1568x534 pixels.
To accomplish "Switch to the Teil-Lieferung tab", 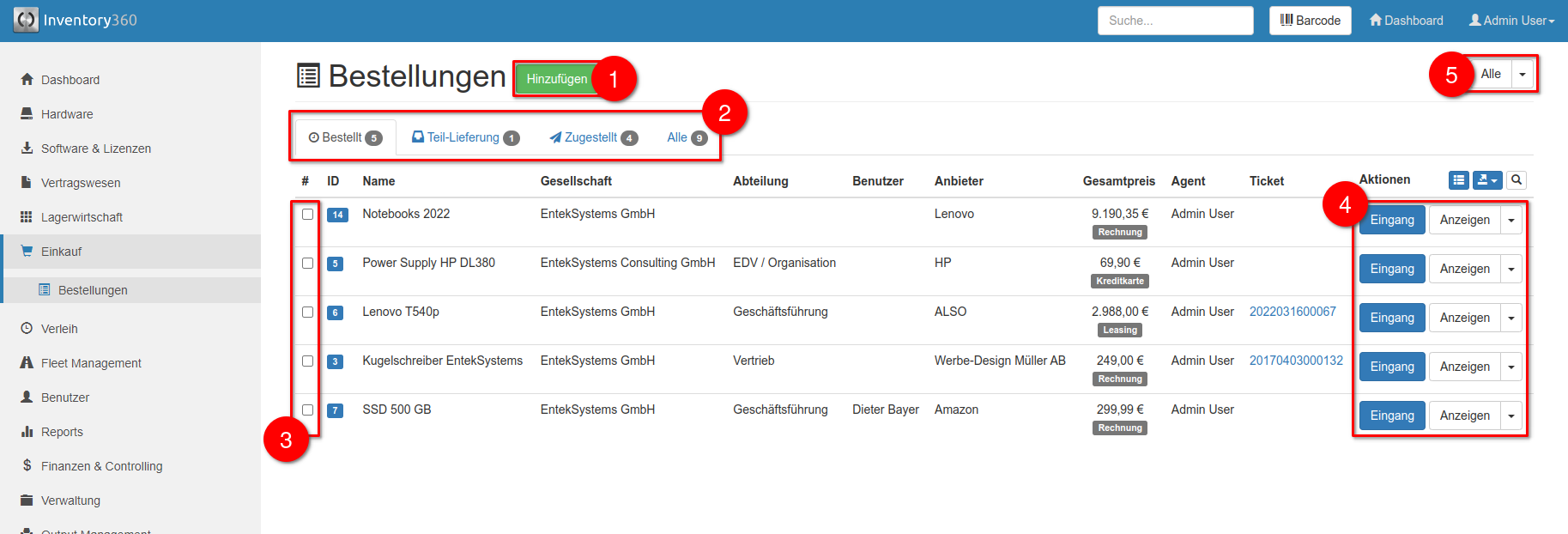I will coord(464,137).
